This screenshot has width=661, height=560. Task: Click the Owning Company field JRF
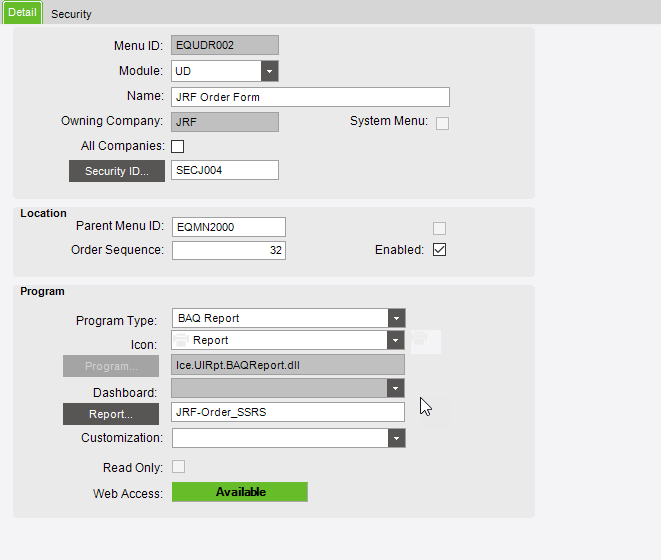tap(225, 122)
